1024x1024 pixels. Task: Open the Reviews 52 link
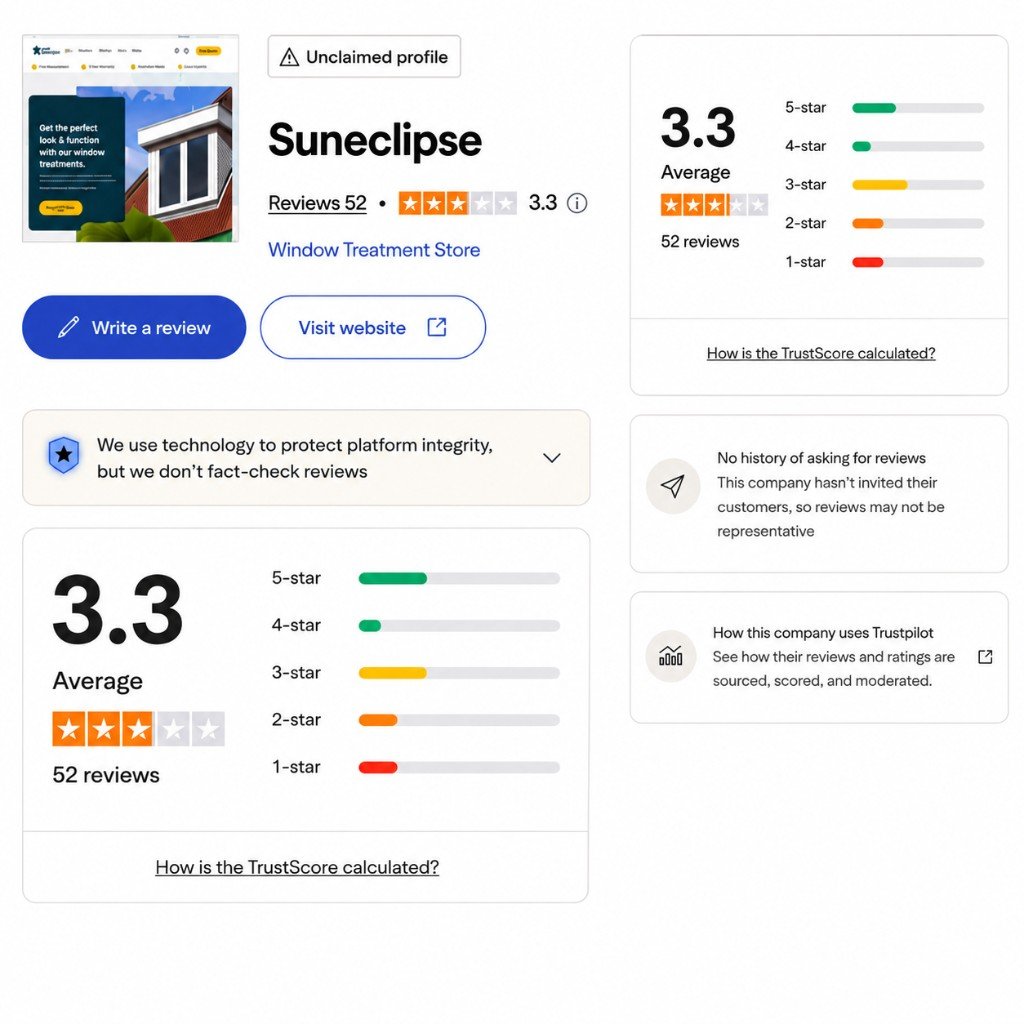[x=317, y=203]
